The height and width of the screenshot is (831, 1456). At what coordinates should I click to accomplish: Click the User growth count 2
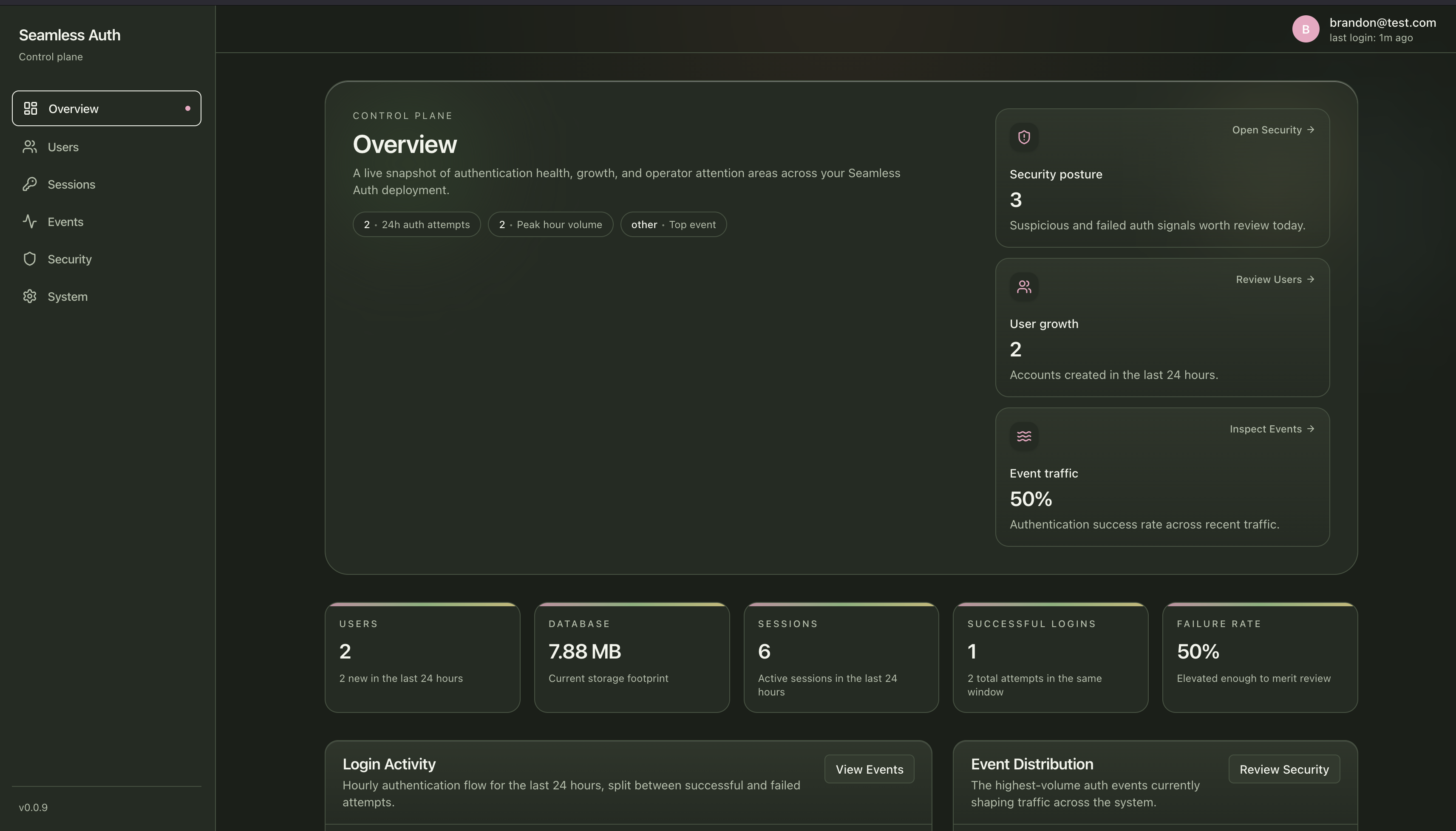[1015, 349]
